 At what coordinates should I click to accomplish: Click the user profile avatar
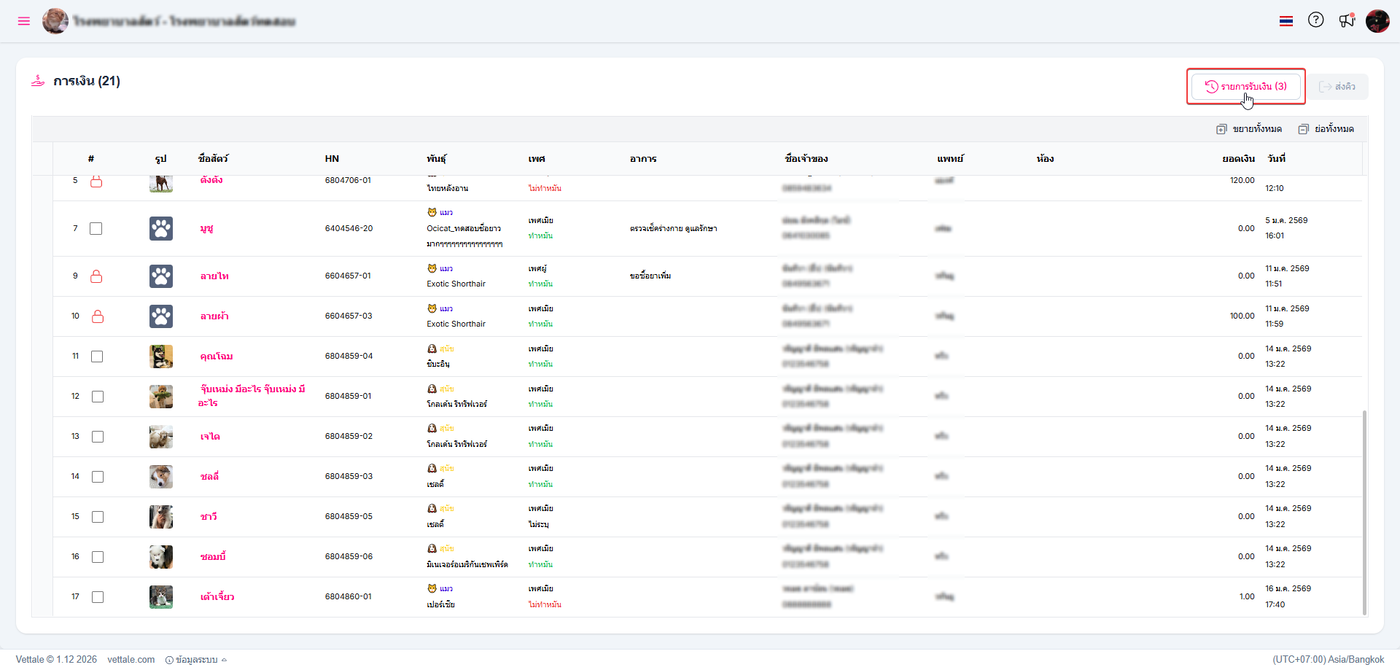[x=1377, y=21]
